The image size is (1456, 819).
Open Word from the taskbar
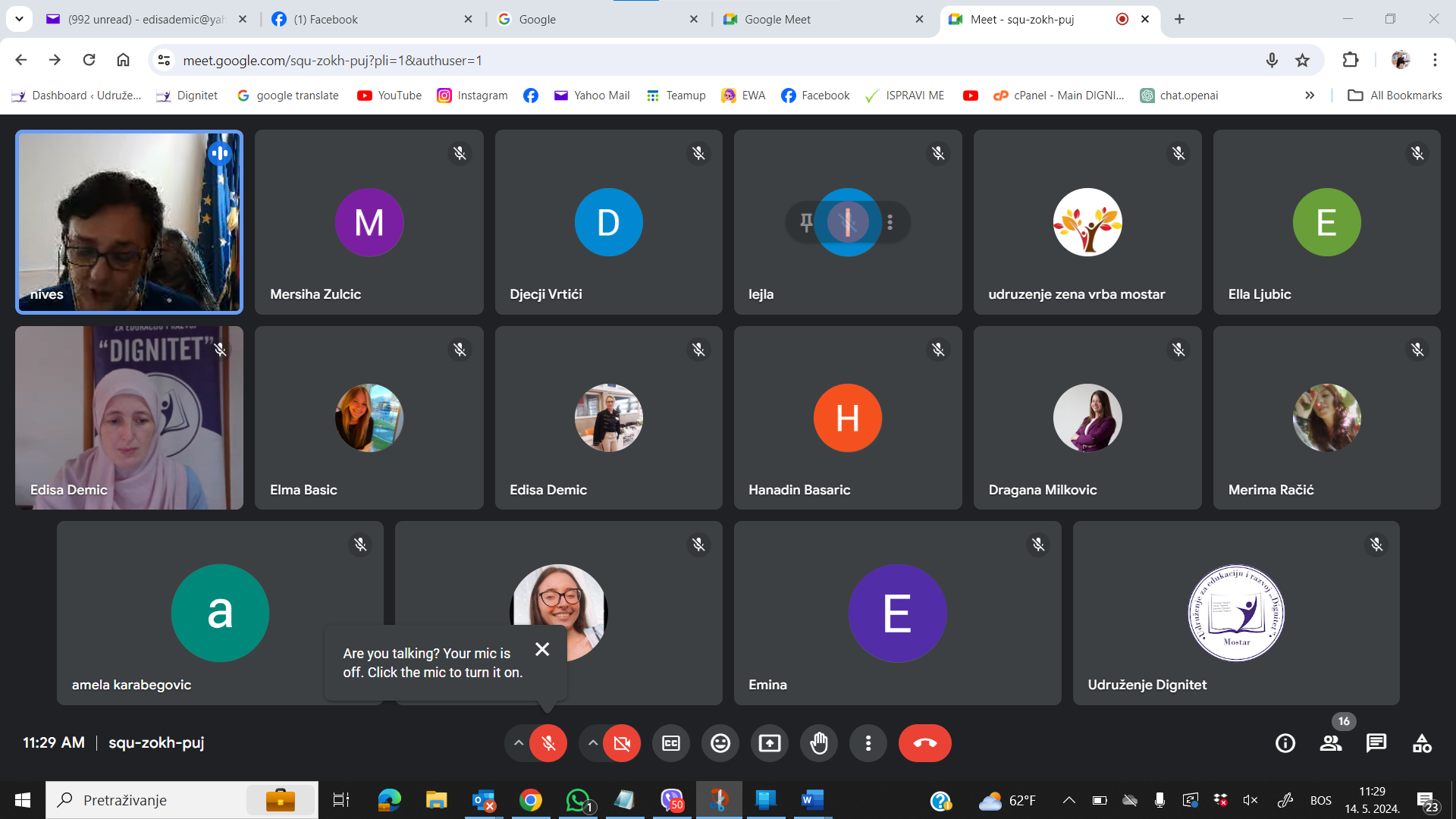pos(812,800)
